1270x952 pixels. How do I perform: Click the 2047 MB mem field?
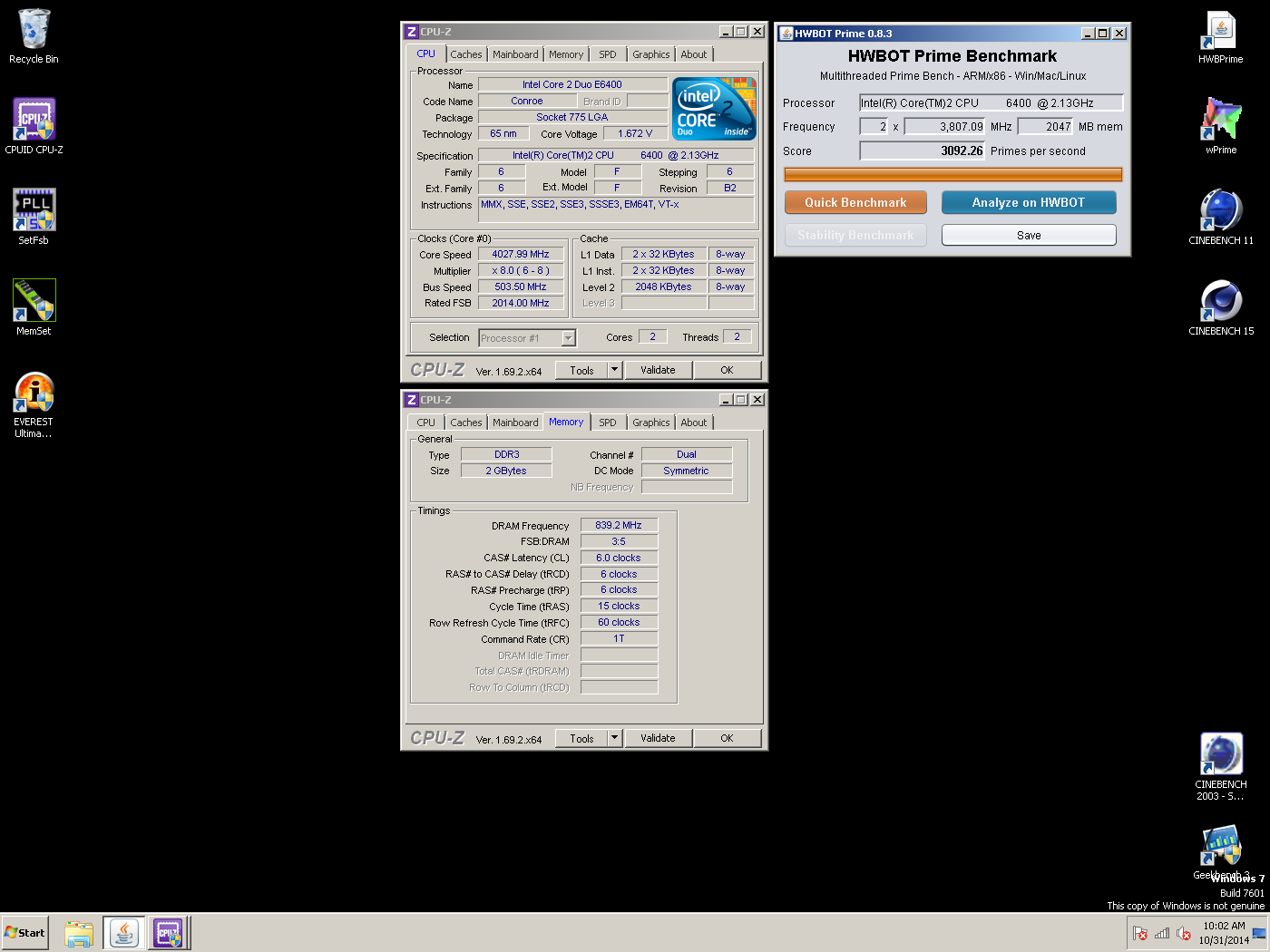click(1046, 127)
